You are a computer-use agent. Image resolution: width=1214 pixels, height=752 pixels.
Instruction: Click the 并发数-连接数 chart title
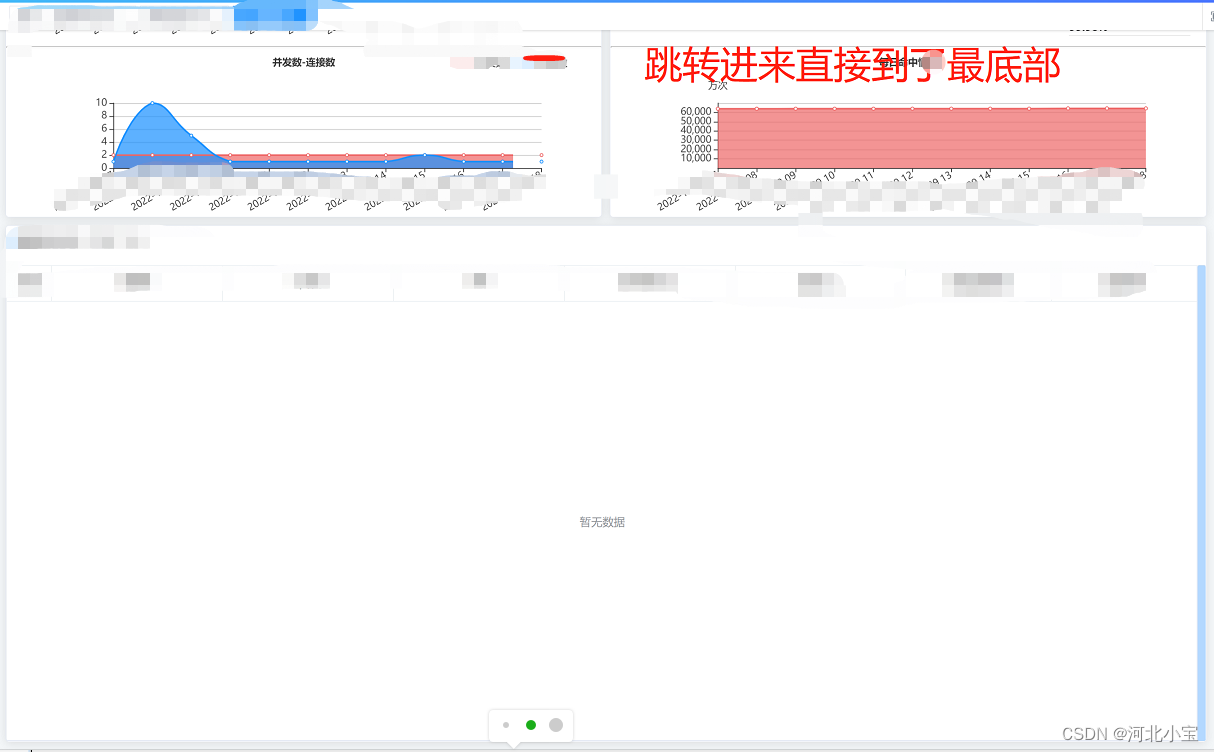point(302,61)
